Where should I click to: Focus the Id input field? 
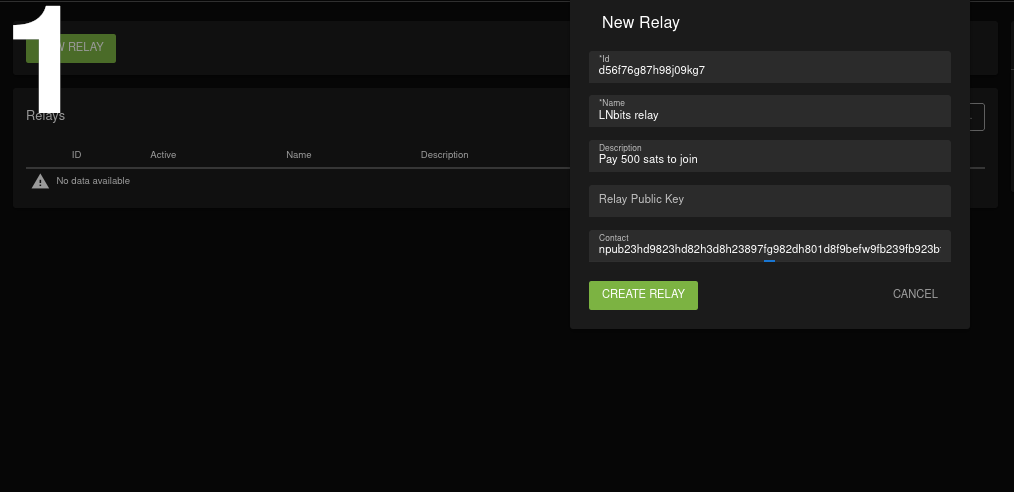click(769, 68)
